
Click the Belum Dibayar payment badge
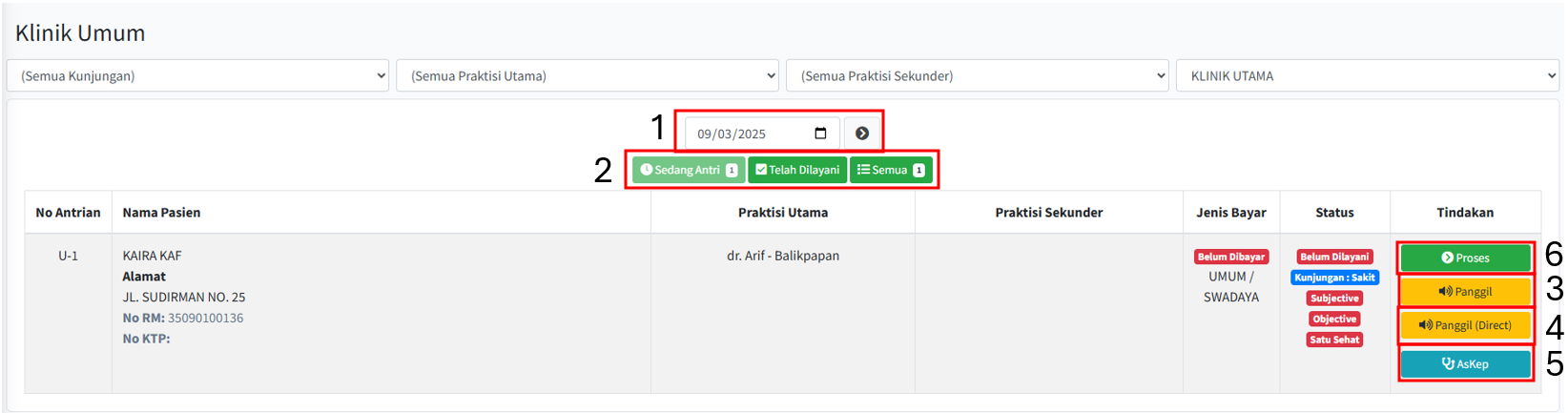click(x=1231, y=257)
